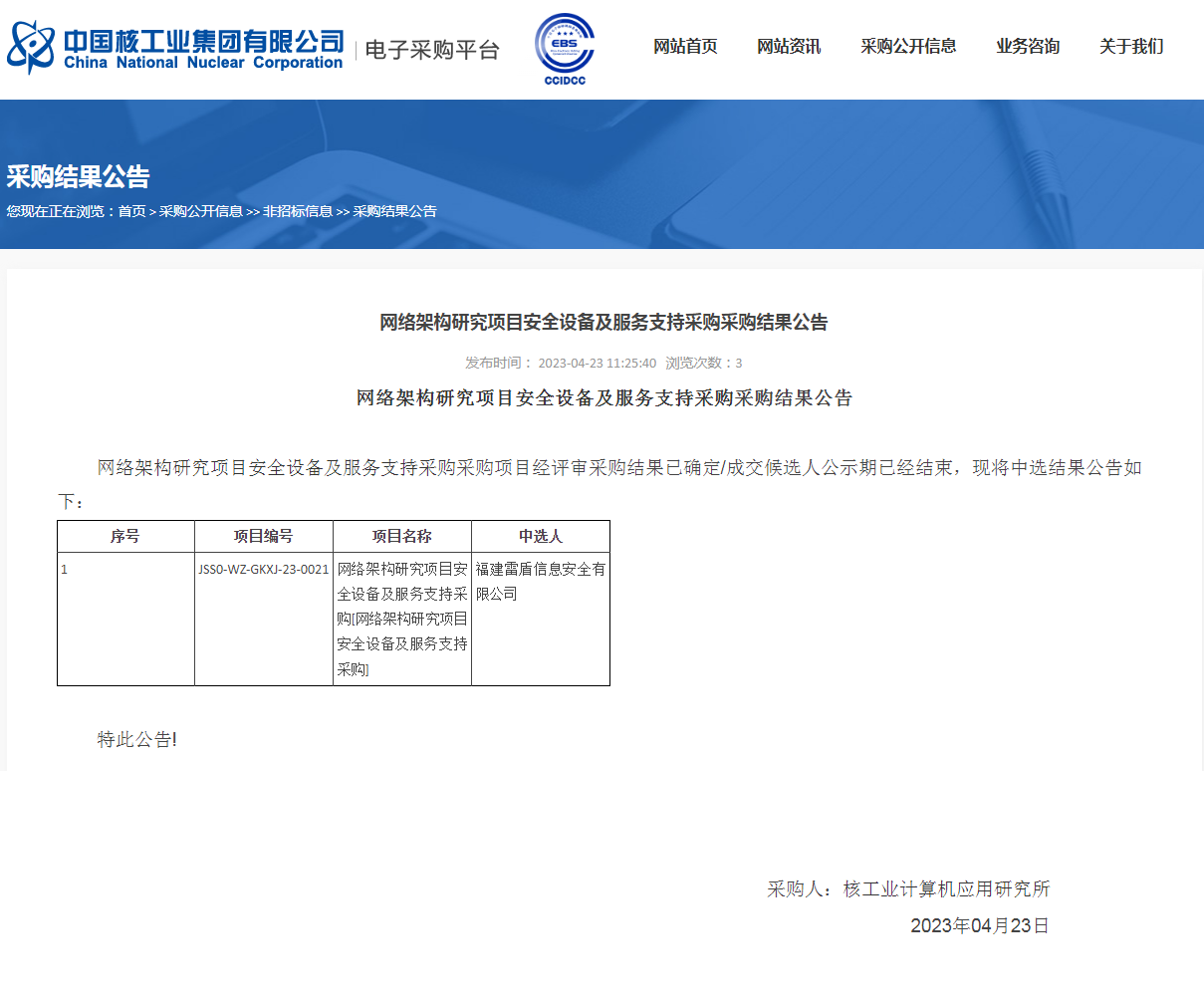The image size is (1204, 1006).
Task: Click 采购公开信息 in the breadcrumb
Action: (x=201, y=211)
